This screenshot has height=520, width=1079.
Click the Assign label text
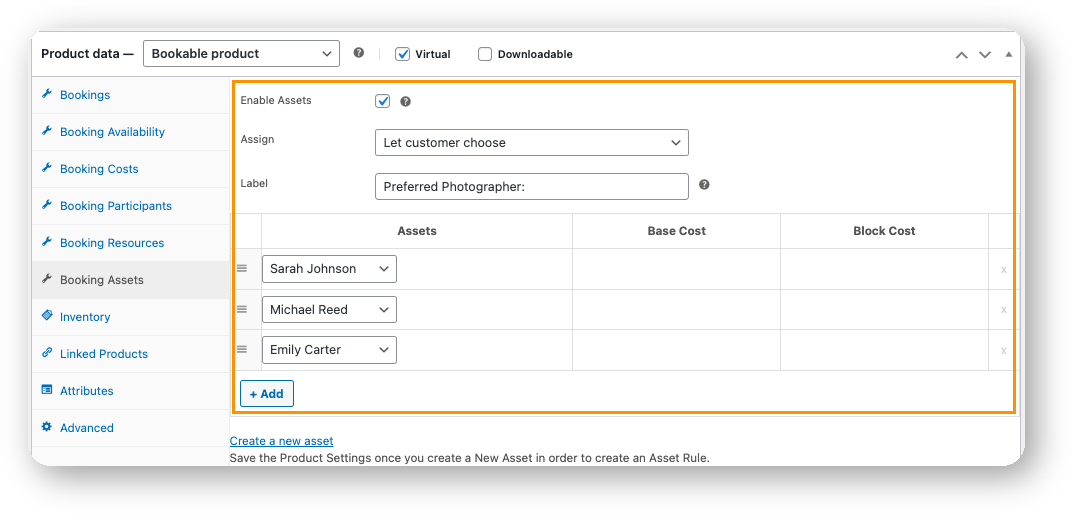tap(257, 140)
